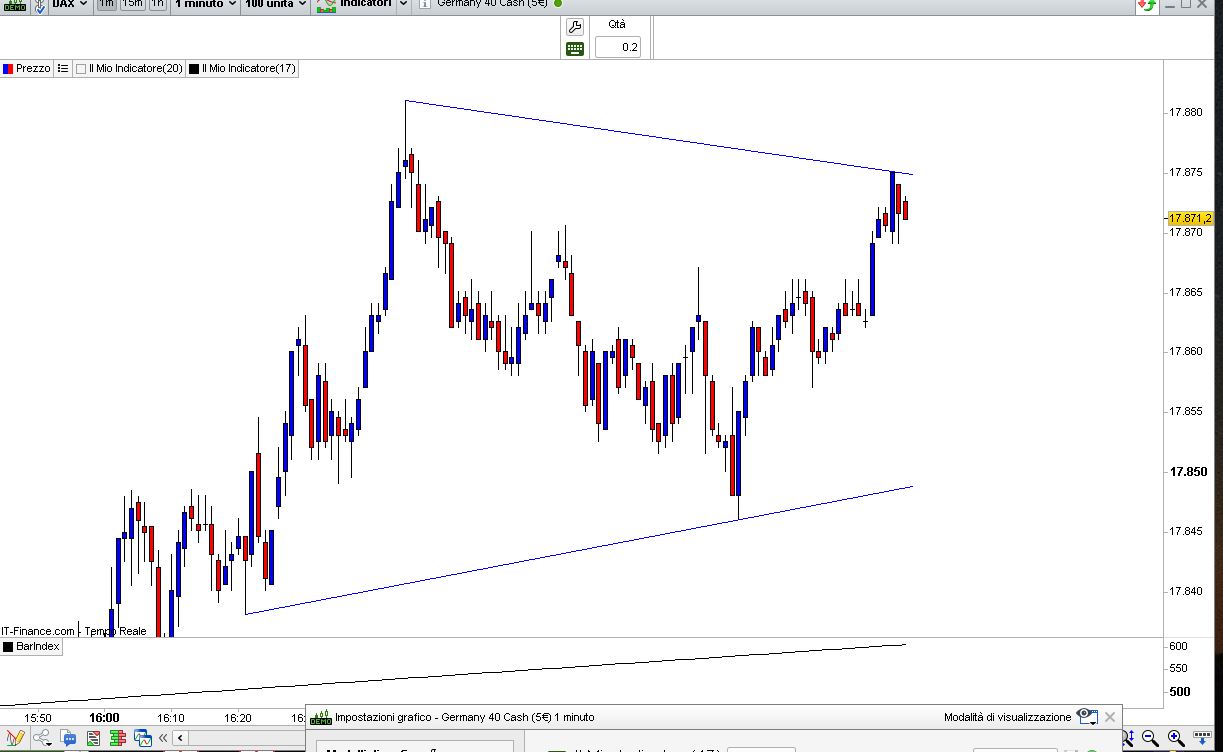Open the DAX instrument dropdown
1223x752 pixels.
point(69,5)
